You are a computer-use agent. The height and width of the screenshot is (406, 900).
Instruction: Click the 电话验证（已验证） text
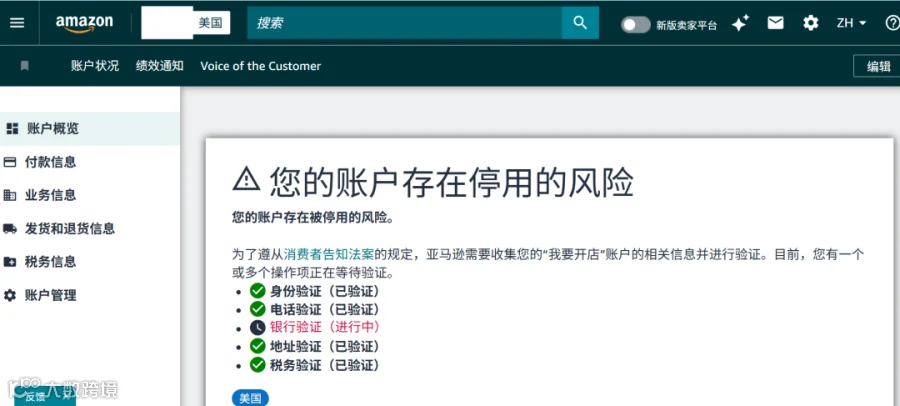click(325, 309)
